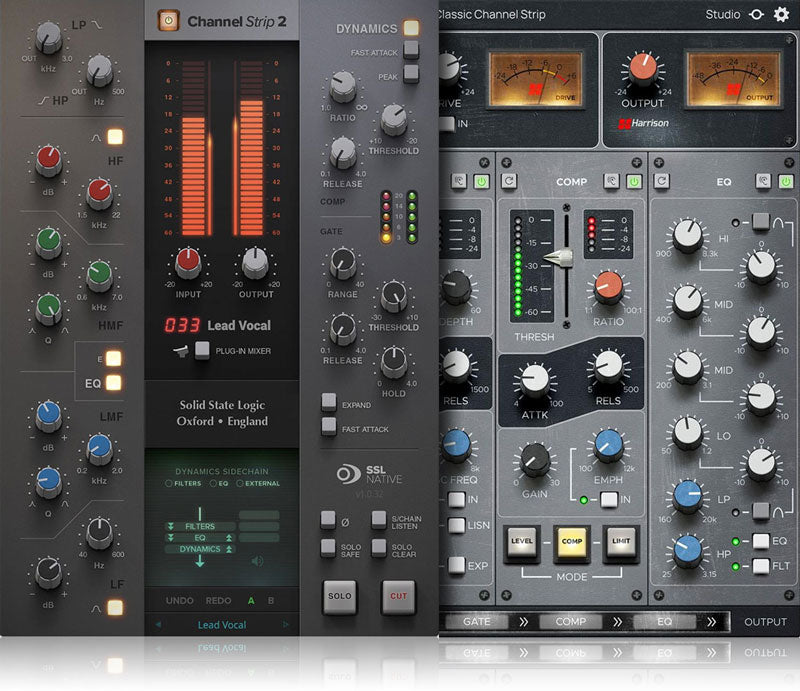Image resolution: width=800 pixels, height=691 pixels.
Task: Click the red CUT button
Action: point(398,596)
